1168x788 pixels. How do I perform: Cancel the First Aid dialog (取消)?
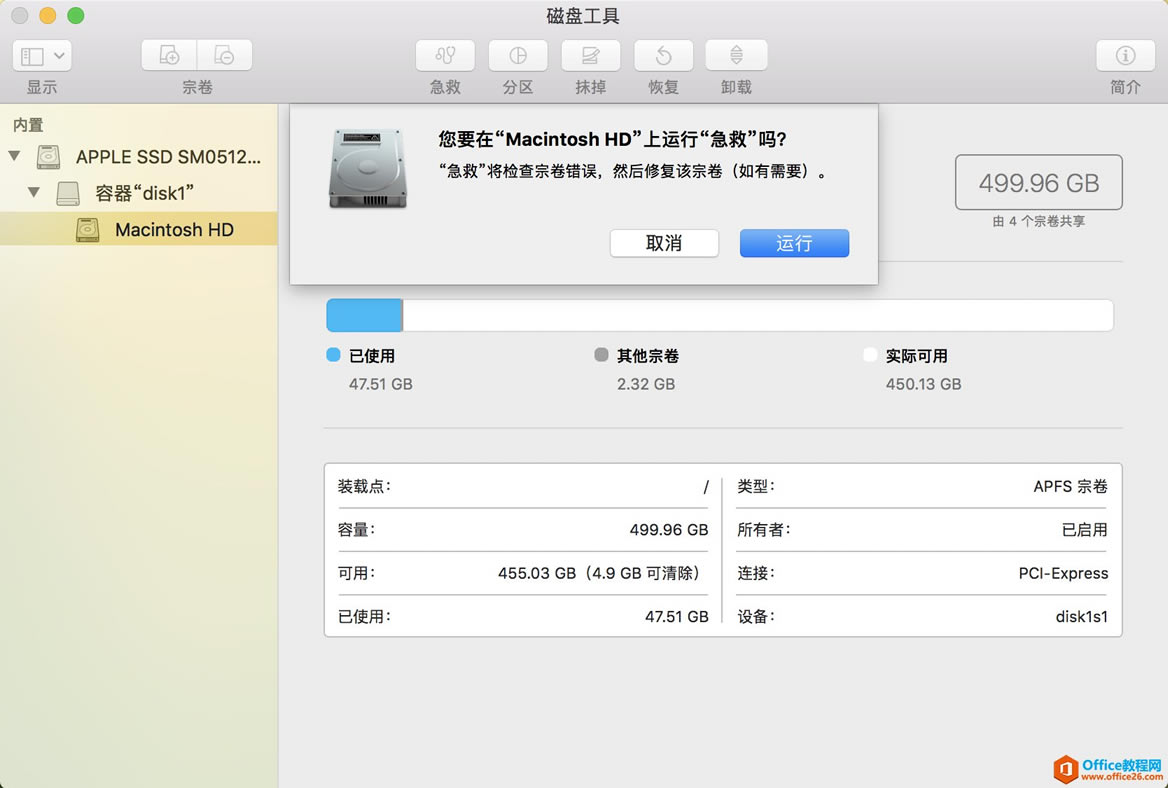(x=664, y=244)
